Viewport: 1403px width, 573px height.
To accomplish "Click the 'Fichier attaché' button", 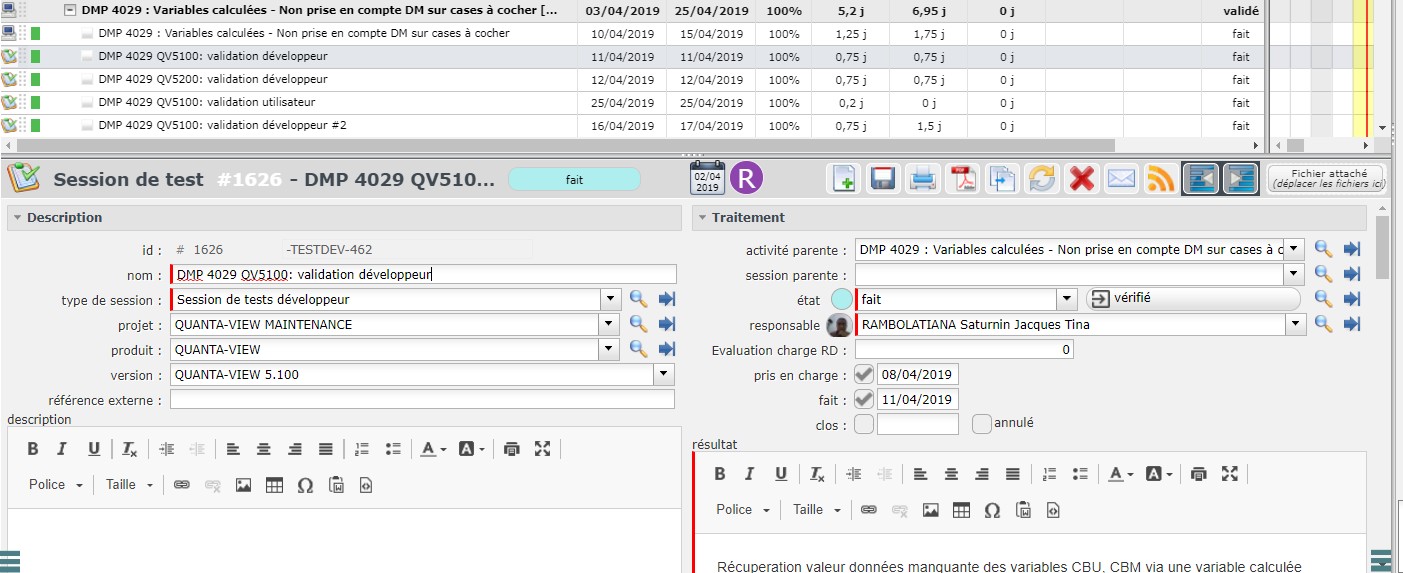I will point(1325,179).
